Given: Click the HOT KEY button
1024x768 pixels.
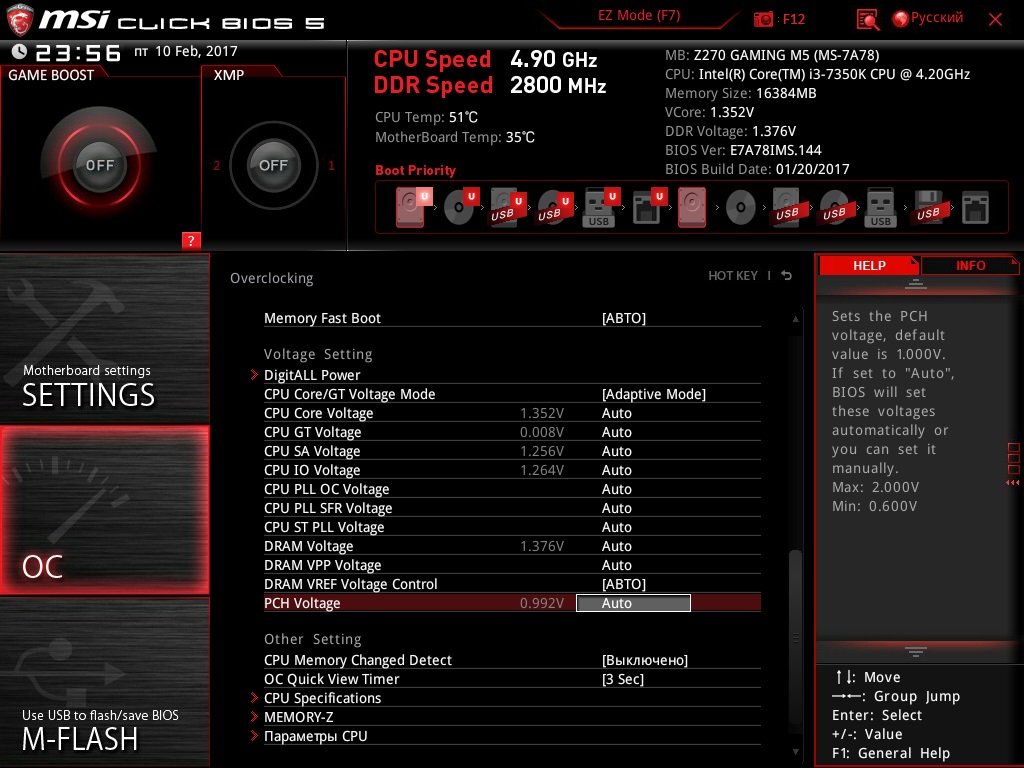Looking at the screenshot, I should [x=733, y=276].
